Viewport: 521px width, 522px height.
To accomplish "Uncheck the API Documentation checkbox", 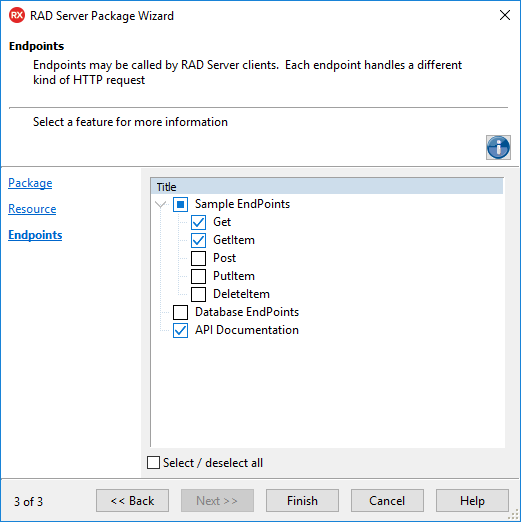I will coord(180,330).
